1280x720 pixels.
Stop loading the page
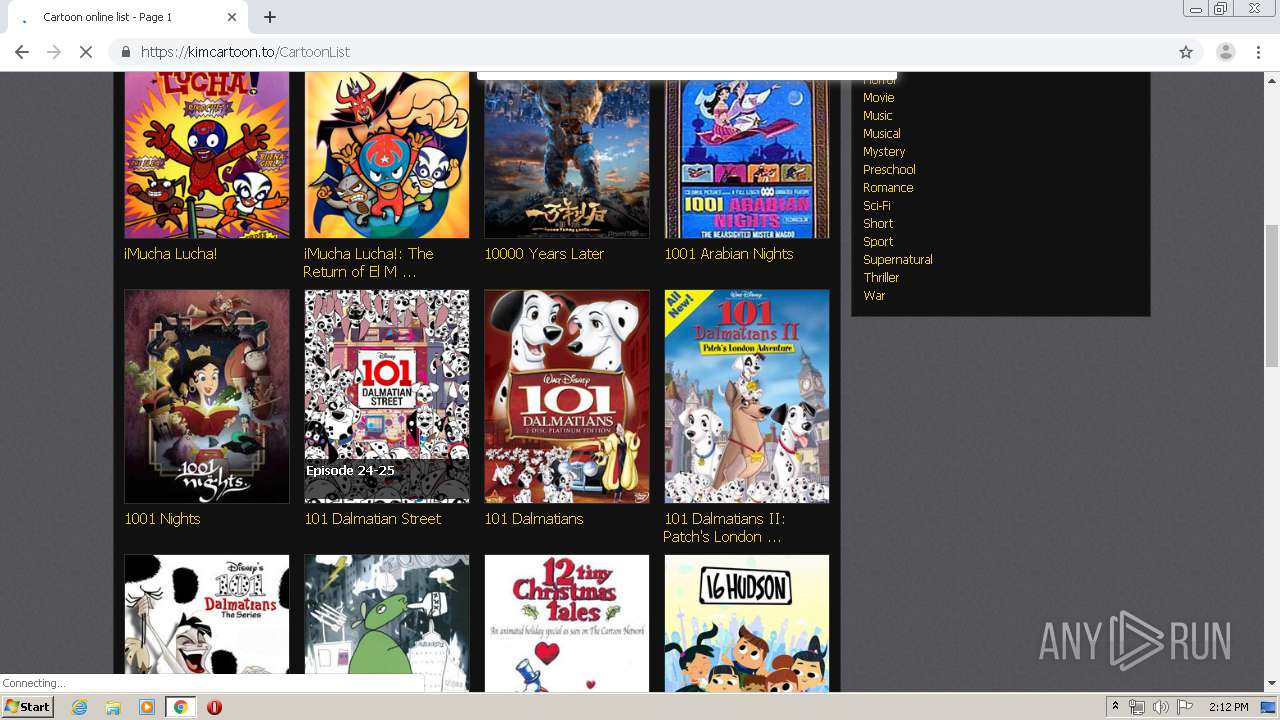pyautogui.click(x=86, y=52)
